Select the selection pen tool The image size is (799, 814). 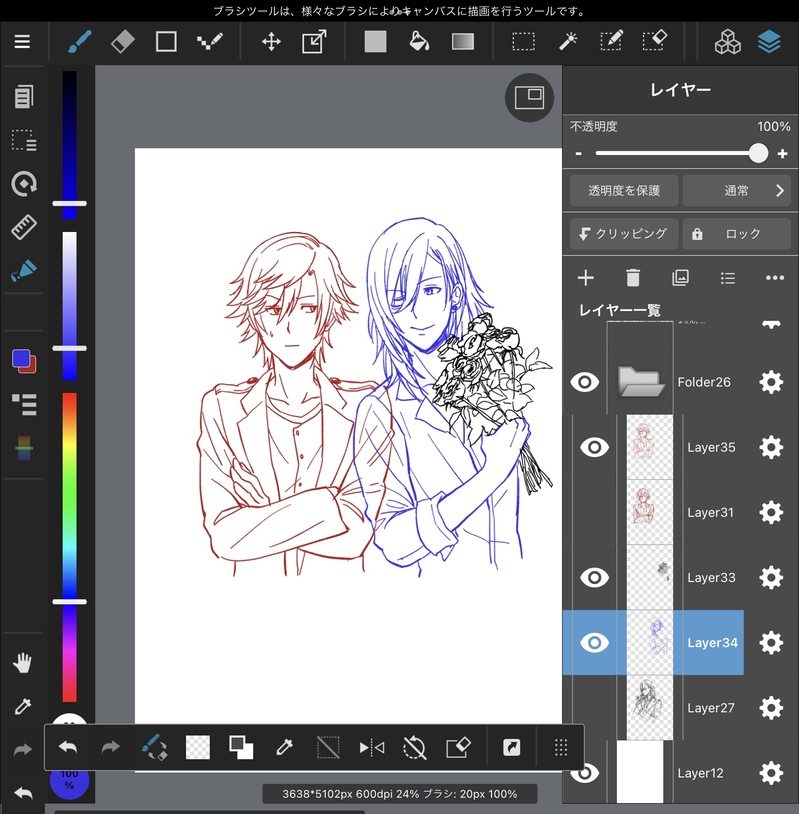[611, 41]
